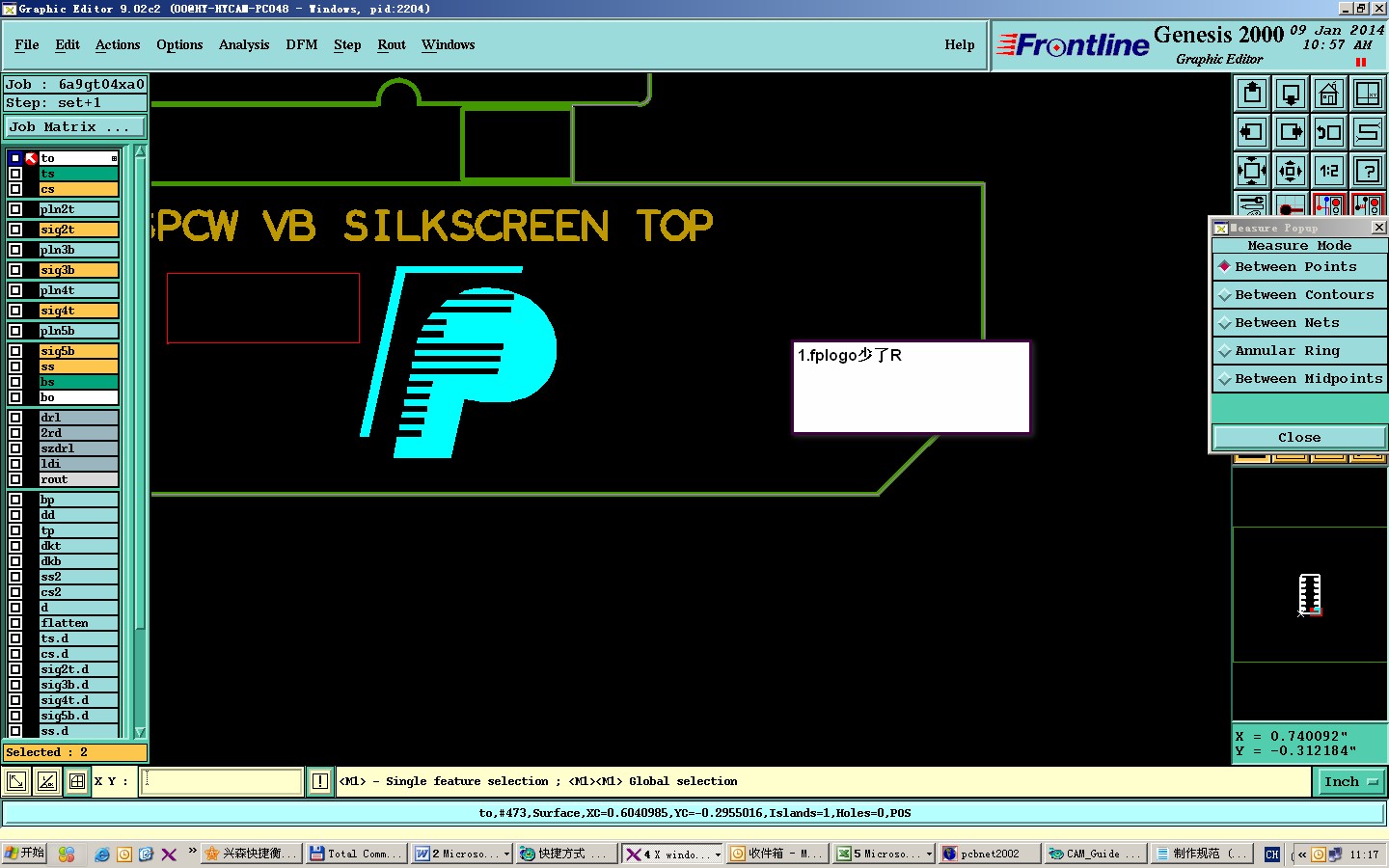This screenshot has height=868, width=1389.
Task: Toggle display checkbox for layer flatten
Action: 15,623
